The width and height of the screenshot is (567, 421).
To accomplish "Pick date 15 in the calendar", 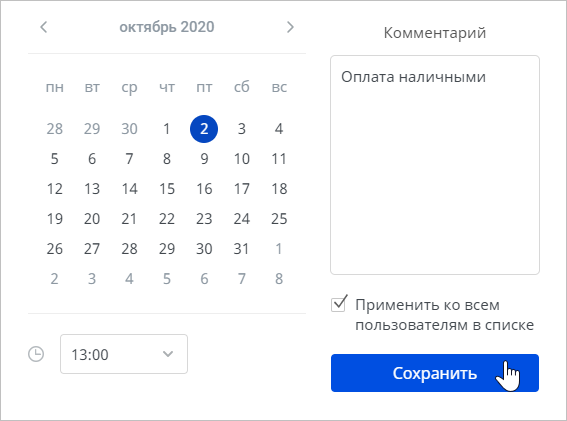I will tap(167, 189).
